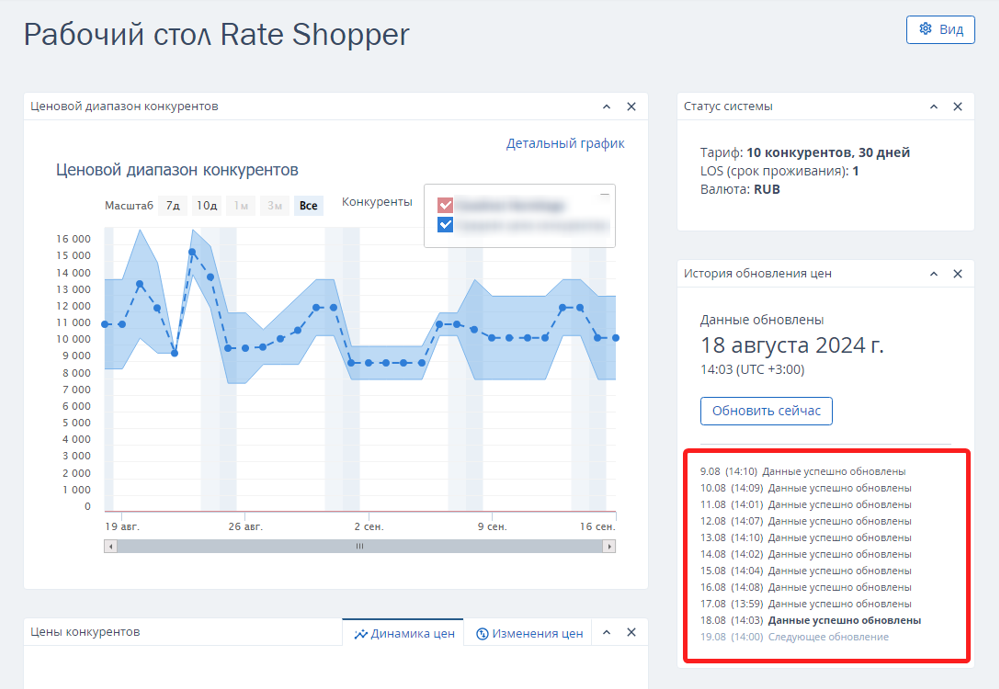Screen dimensions: 999x689
Task: Set chart scale to 7д
Action: (x=173, y=206)
